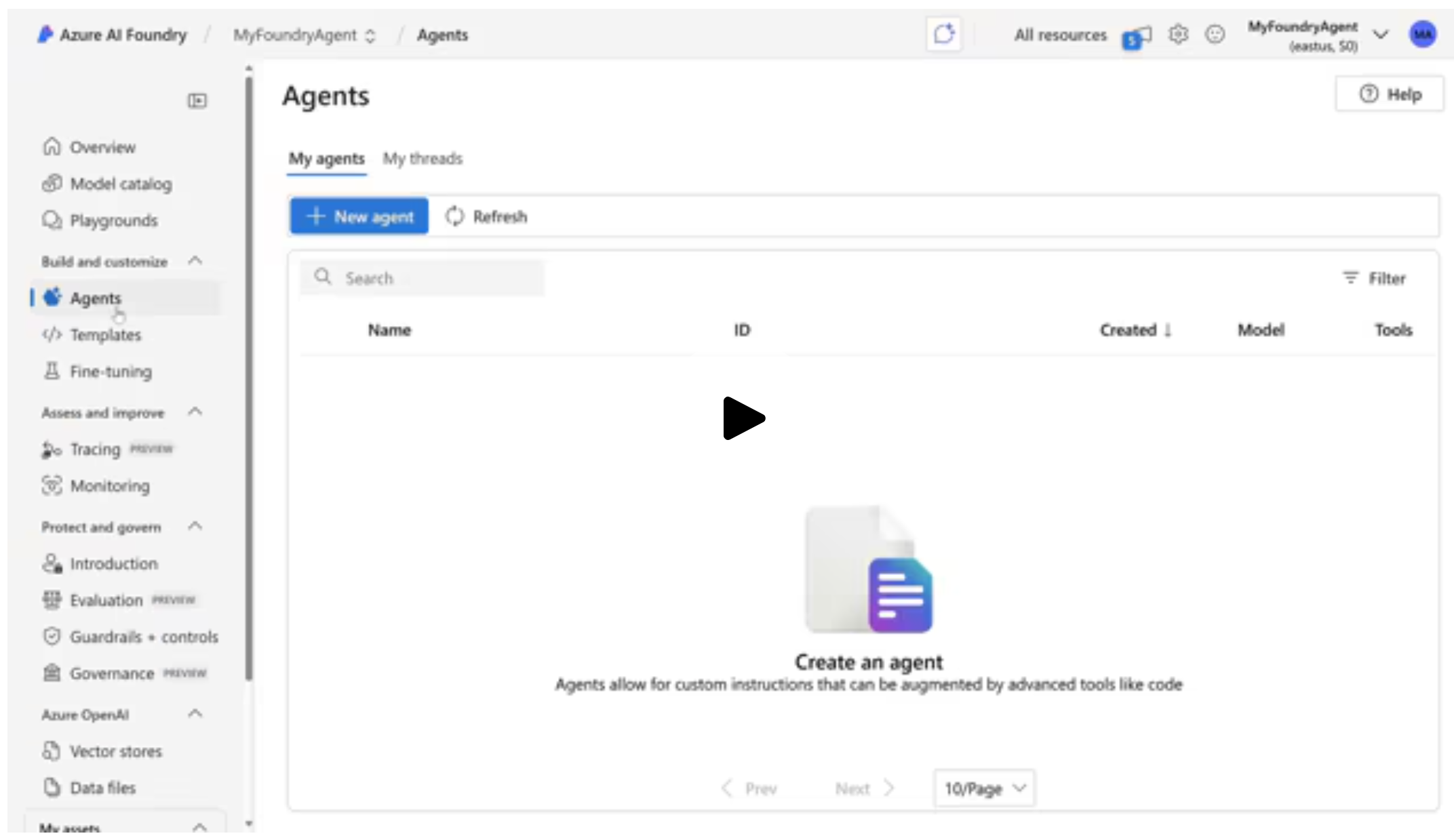1454x840 pixels.
Task: Switch to My agents tab
Action: tap(326, 159)
